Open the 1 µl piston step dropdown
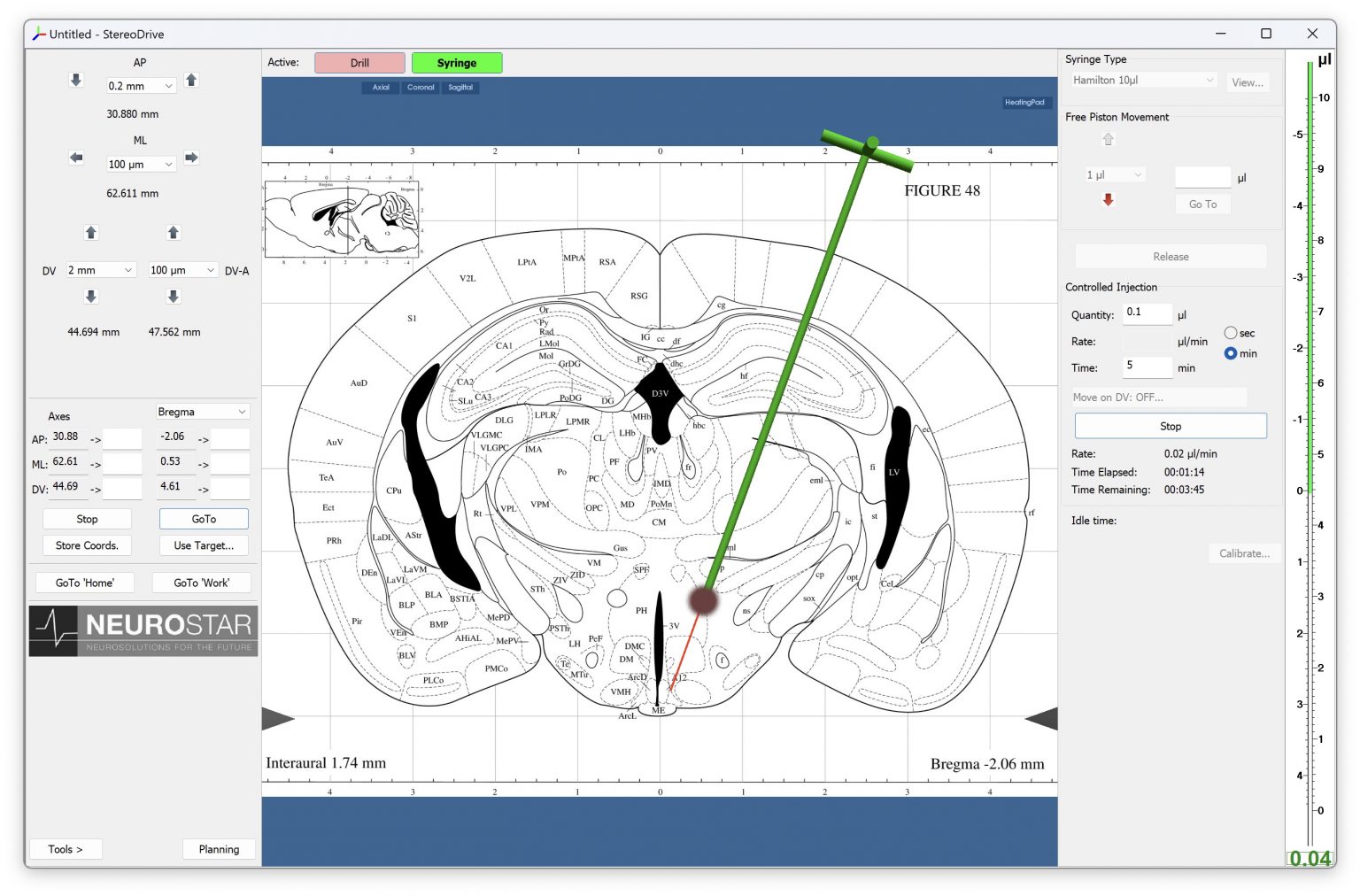Screen dimensions: 1360x896 click(x=1113, y=174)
